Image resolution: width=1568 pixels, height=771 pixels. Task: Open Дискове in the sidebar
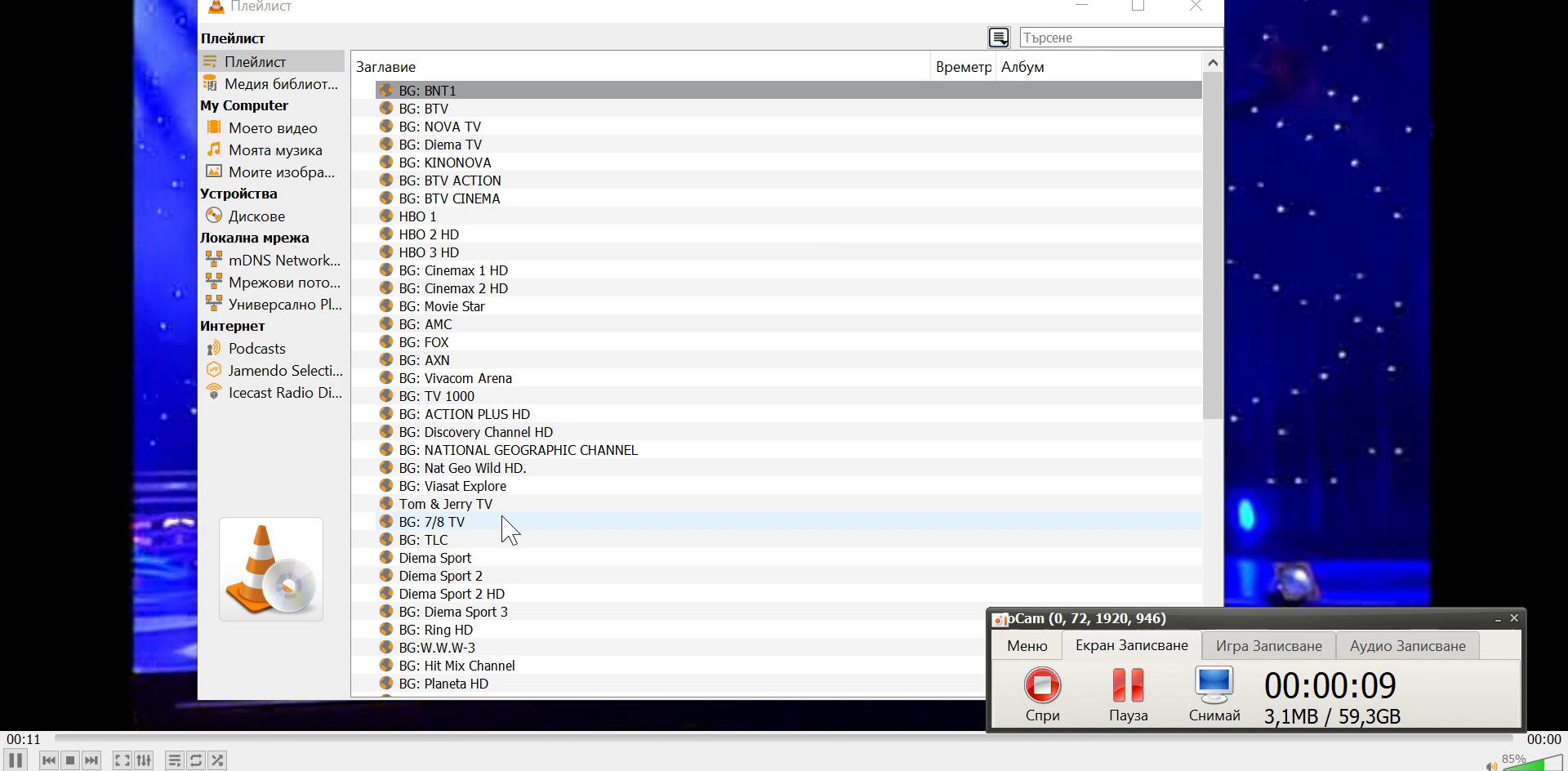pos(256,216)
